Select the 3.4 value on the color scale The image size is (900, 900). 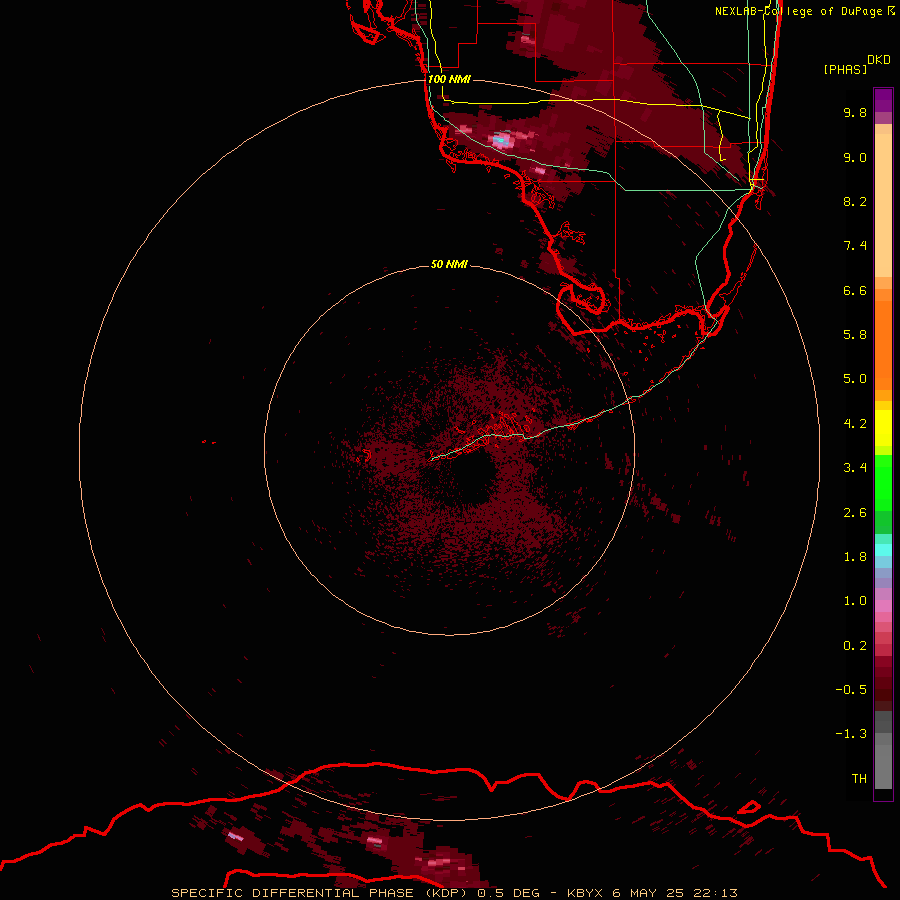[855, 468]
